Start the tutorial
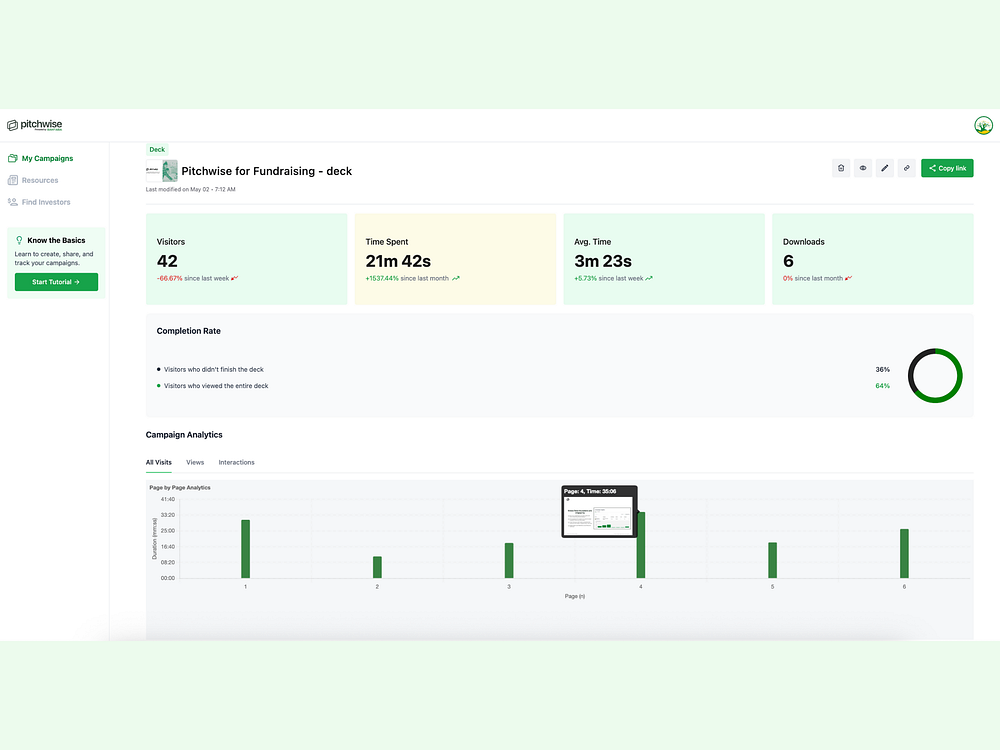 pos(56,282)
